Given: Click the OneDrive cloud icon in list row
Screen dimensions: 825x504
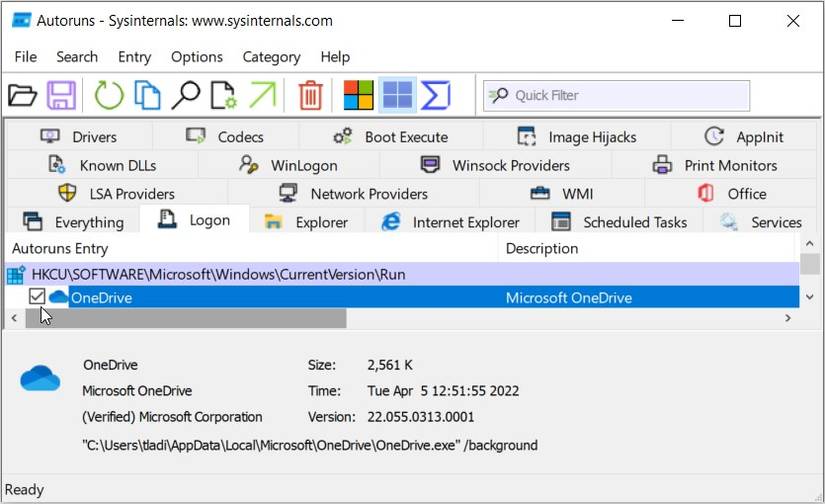Looking at the screenshot, I should pos(58,297).
